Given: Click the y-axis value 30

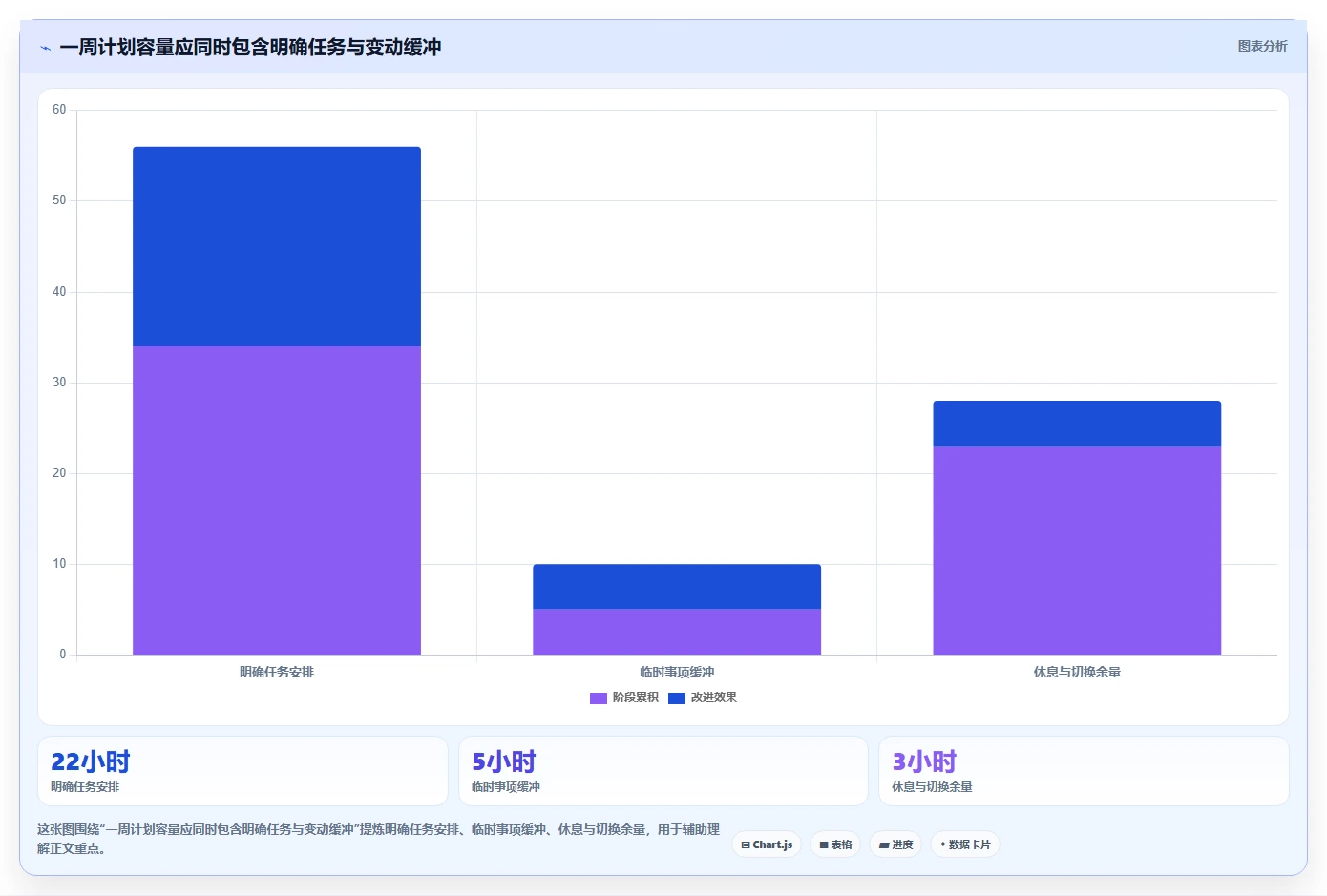Looking at the screenshot, I should (59, 383).
